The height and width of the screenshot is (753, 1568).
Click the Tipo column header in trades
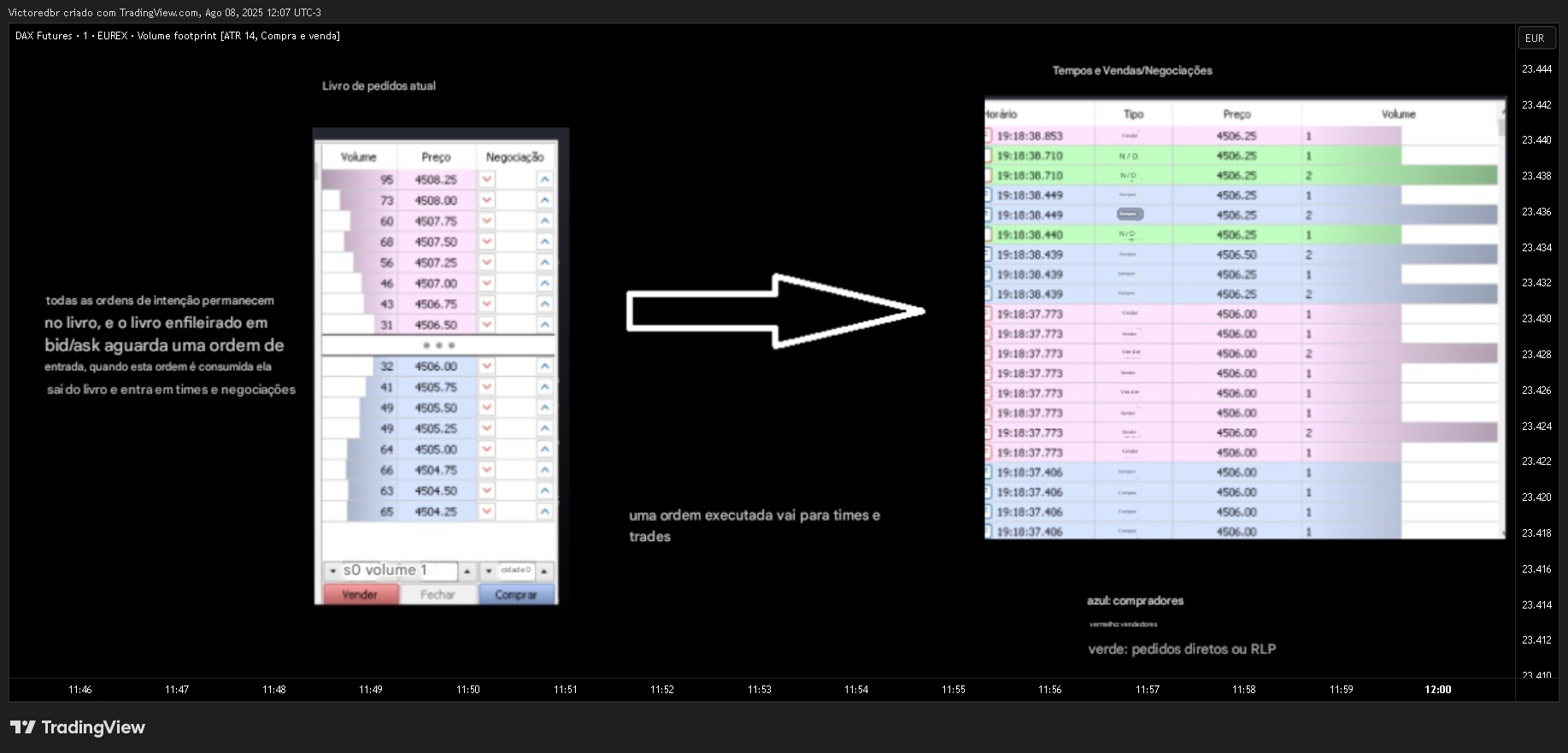click(1133, 114)
